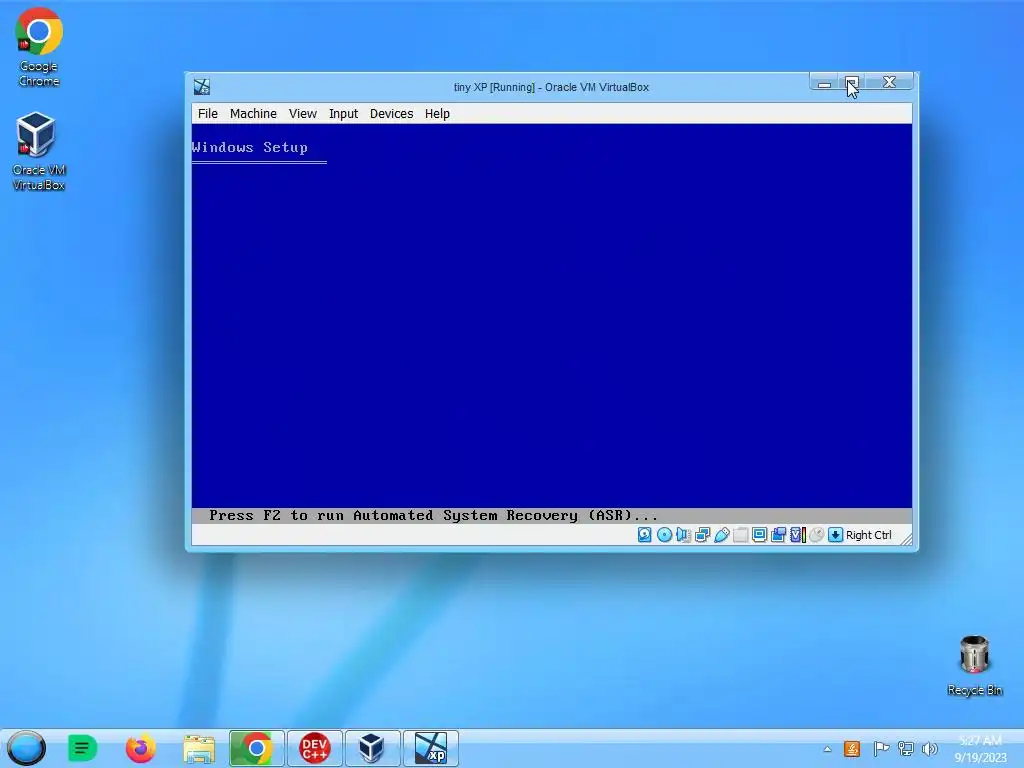Screen dimensions: 1024x768
Task: Click the optical drive status icon
Action: click(664, 535)
